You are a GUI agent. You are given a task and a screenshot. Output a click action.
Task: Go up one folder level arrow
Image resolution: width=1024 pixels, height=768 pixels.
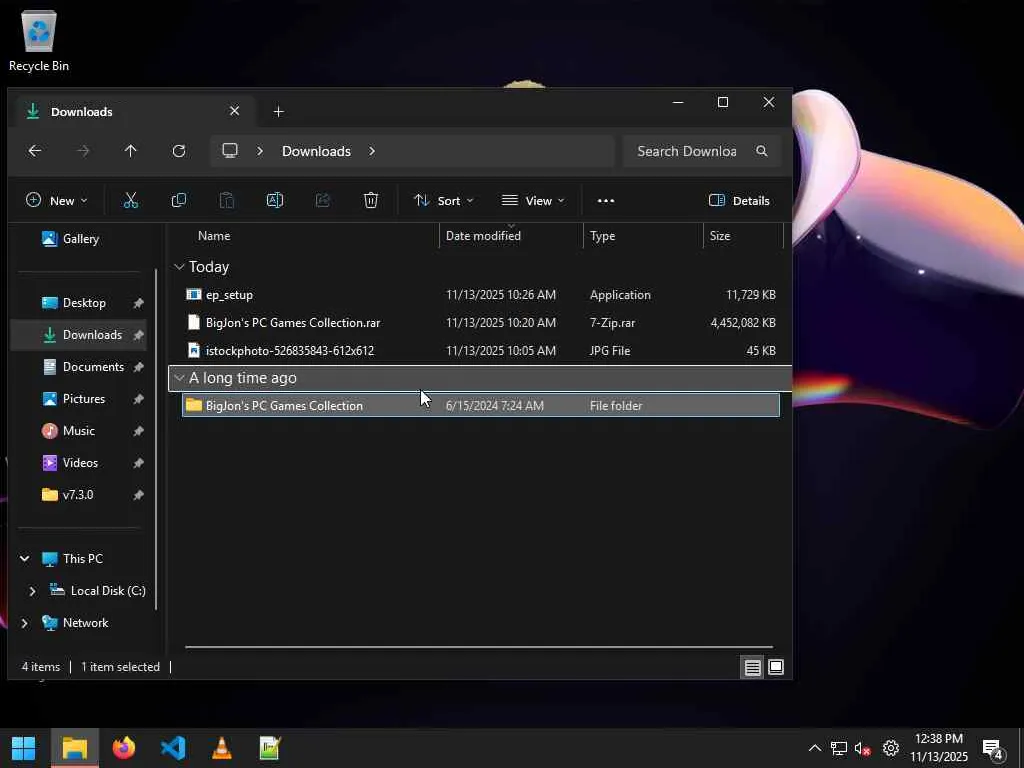[x=131, y=151]
